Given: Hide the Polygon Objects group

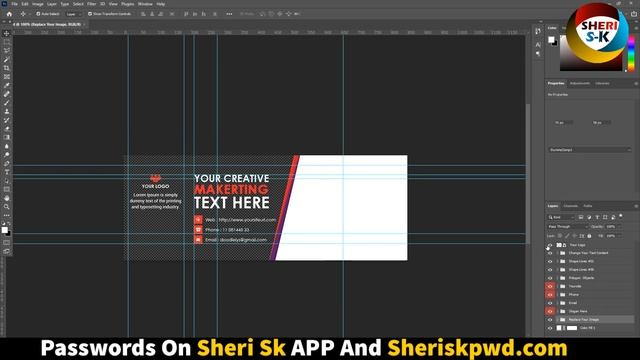Looking at the screenshot, I should click(550, 278).
